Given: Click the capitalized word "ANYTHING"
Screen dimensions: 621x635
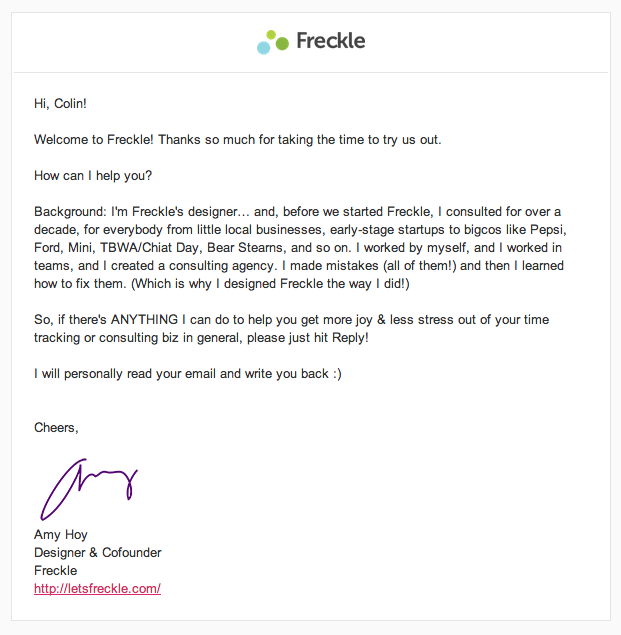Looking at the screenshot, I should pyautogui.click(x=144, y=320).
